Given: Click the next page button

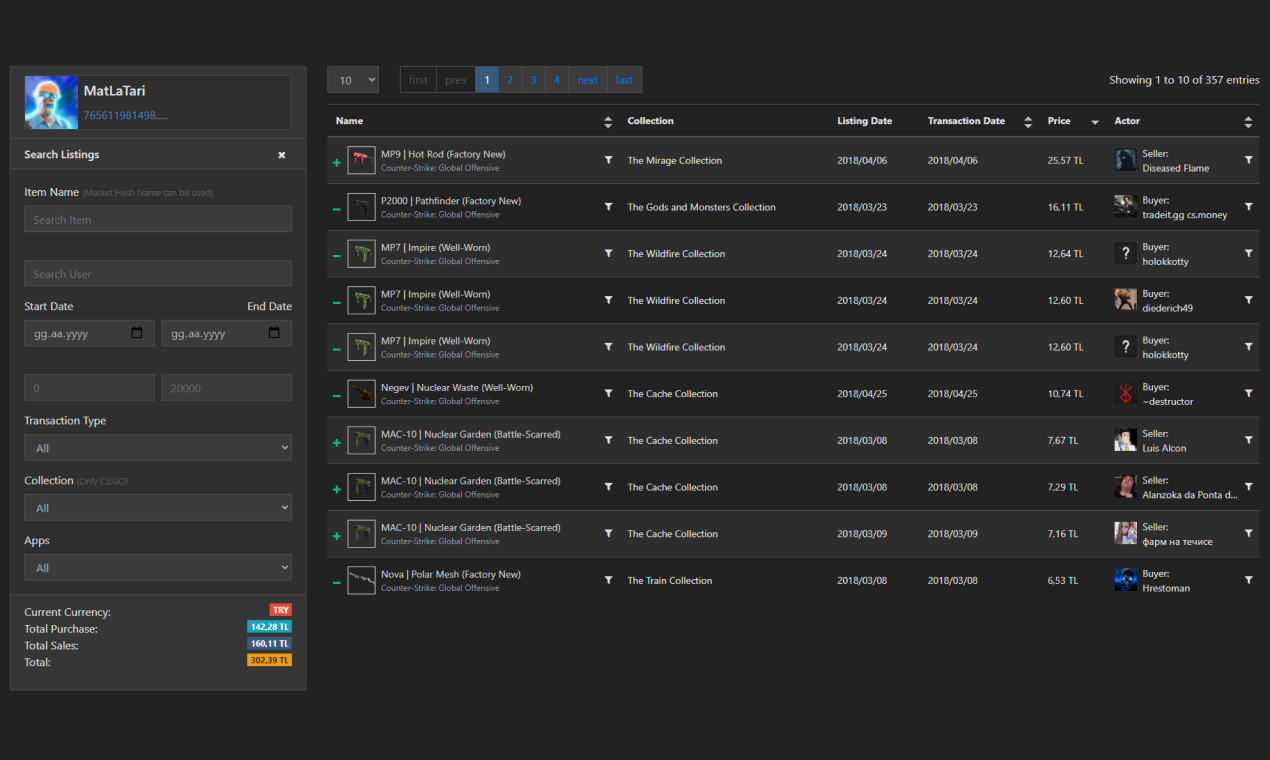Looking at the screenshot, I should (588, 80).
